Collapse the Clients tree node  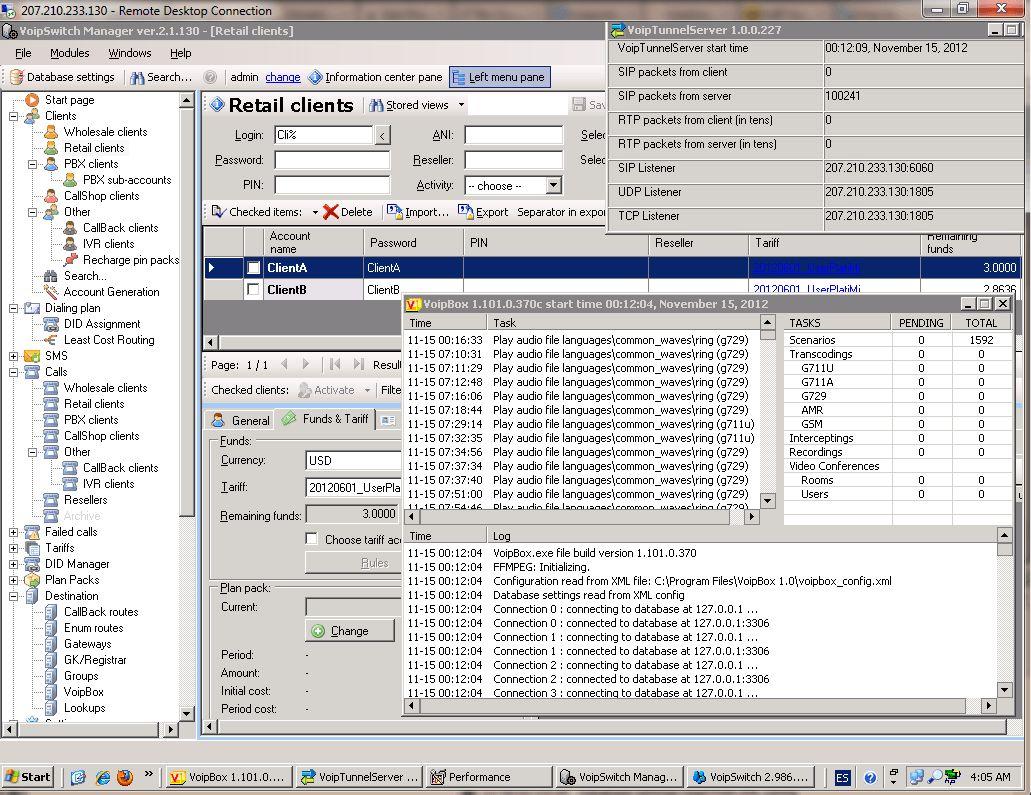coord(13,116)
